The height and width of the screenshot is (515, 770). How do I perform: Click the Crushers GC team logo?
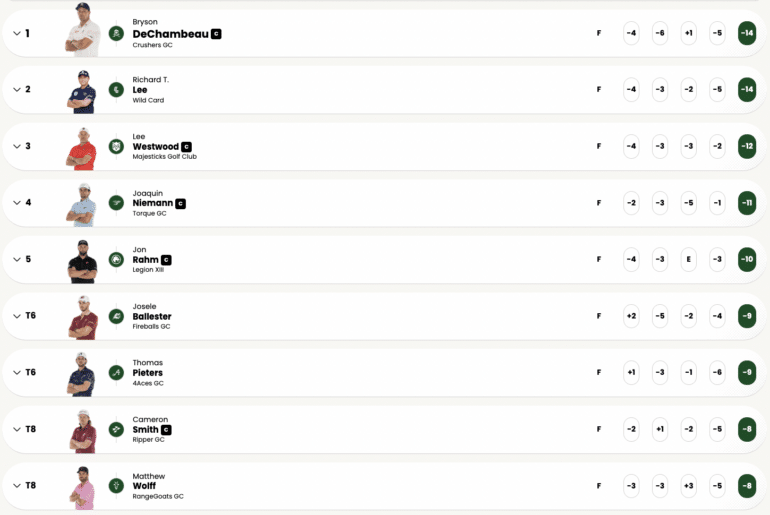(116, 33)
